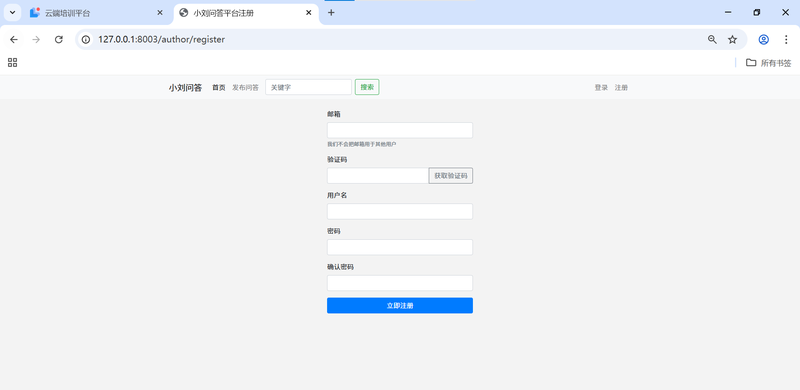Click the green 搜索 button

367,87
